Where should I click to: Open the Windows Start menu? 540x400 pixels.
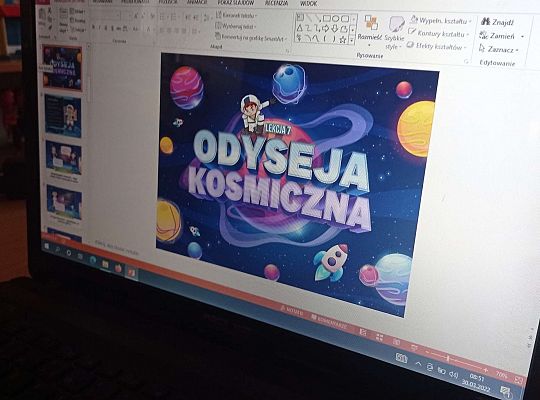click(x=47, y=246)
